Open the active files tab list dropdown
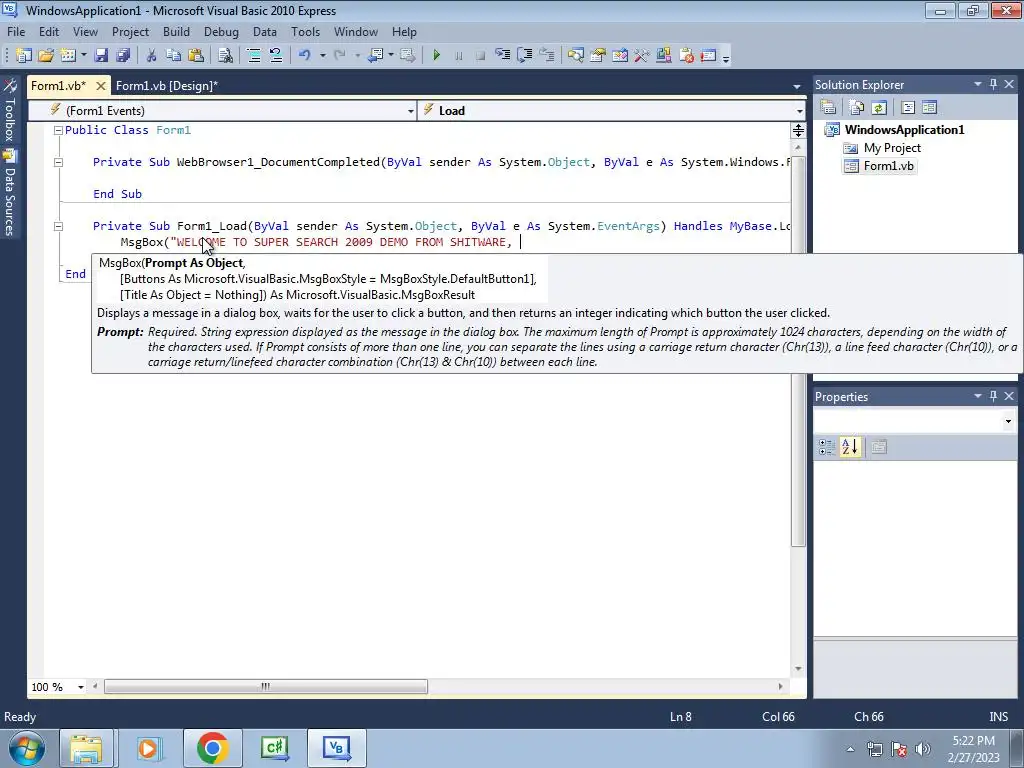 coord(797,86)
